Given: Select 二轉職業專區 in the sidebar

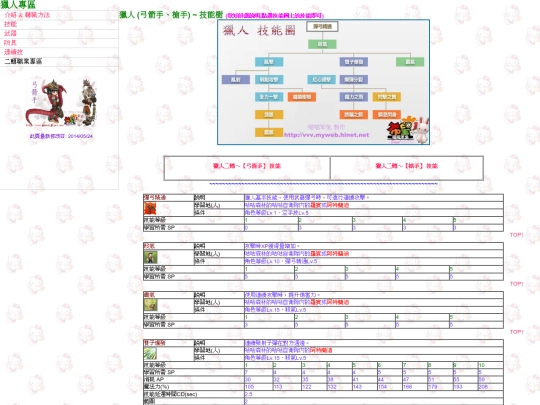Looking at the screenshot, I should (x=23, y=61).
